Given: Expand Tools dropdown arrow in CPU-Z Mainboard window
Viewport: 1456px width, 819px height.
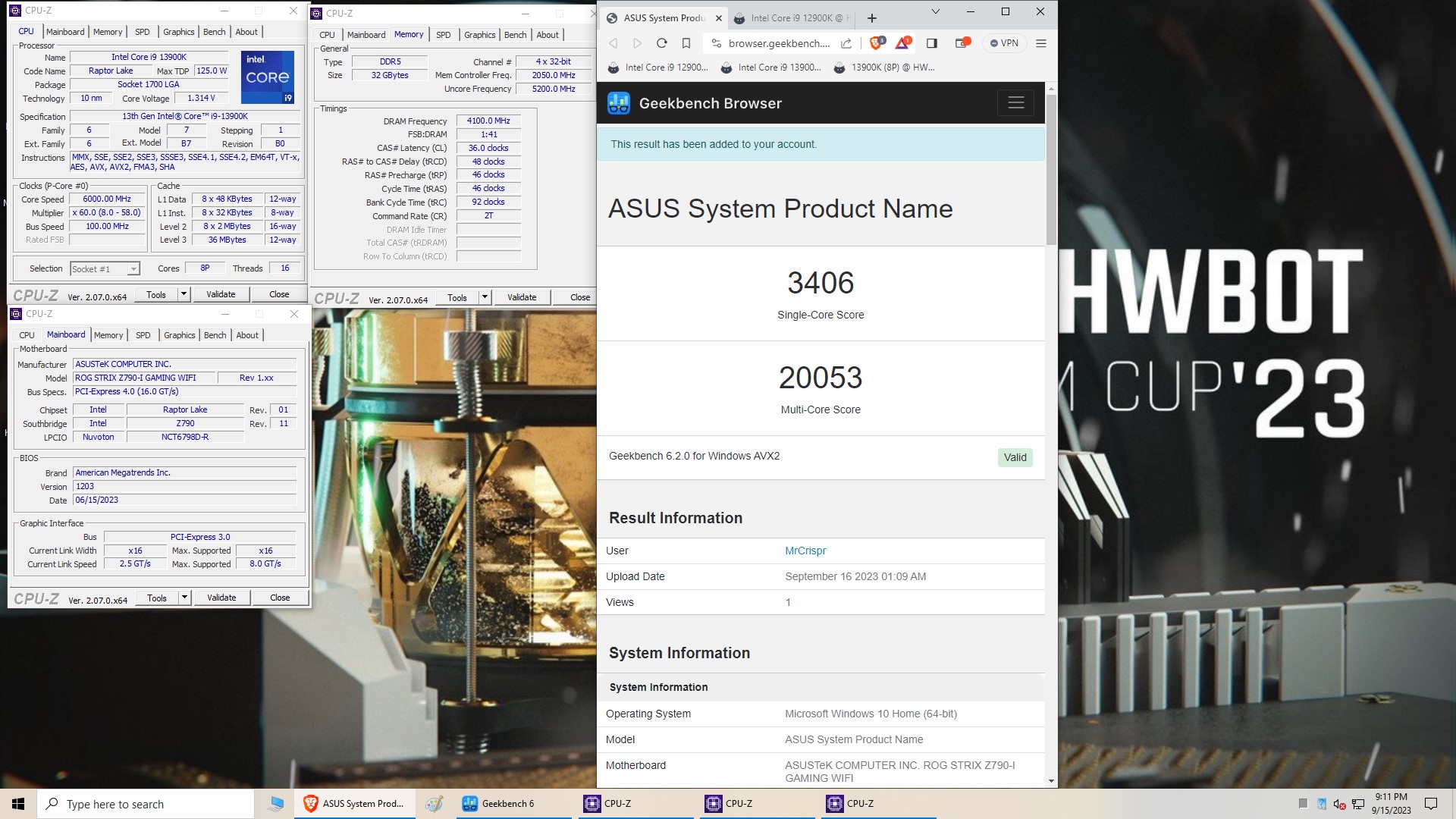Looking at the screenshot, I should coord(184,598).
